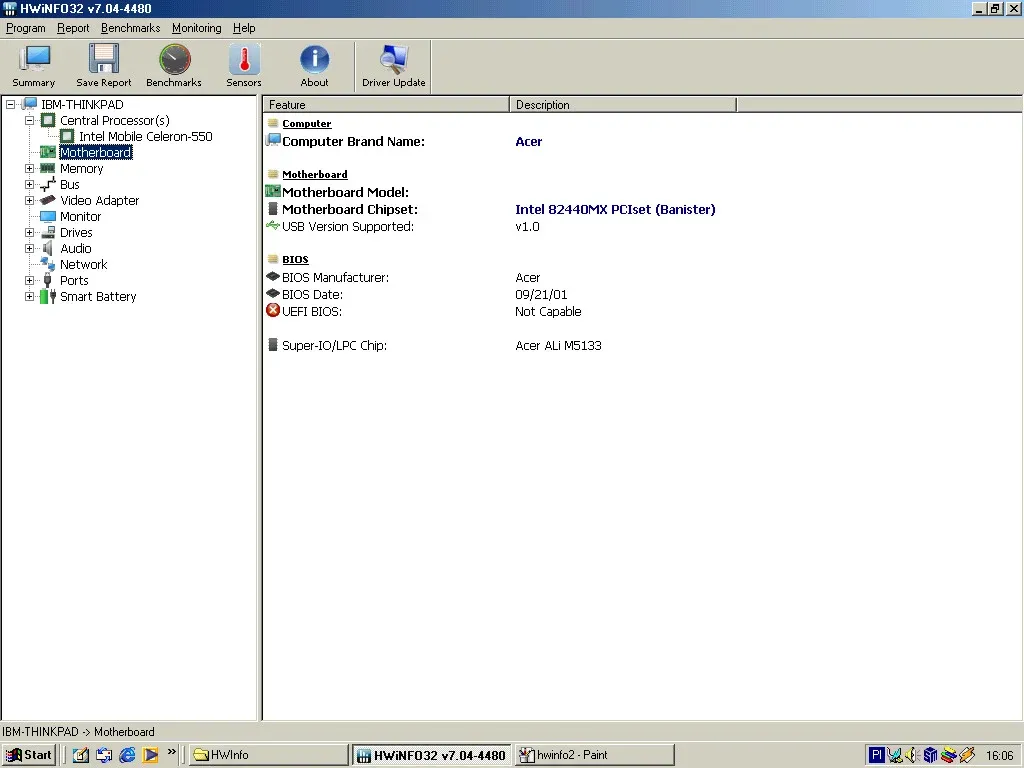
Task: Click the icon beside Computer Brand Name
Action: (273, 140)
